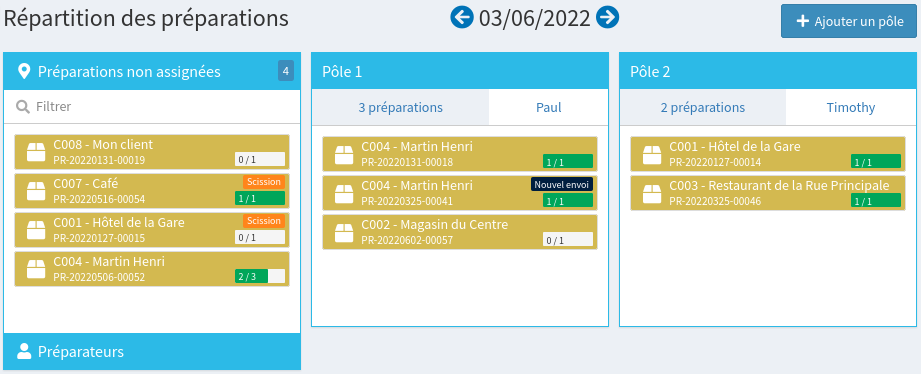Viewport: 921px width, 374px height.
Task: Click the box icon of C007 - Café
Action: coord(36,191)
